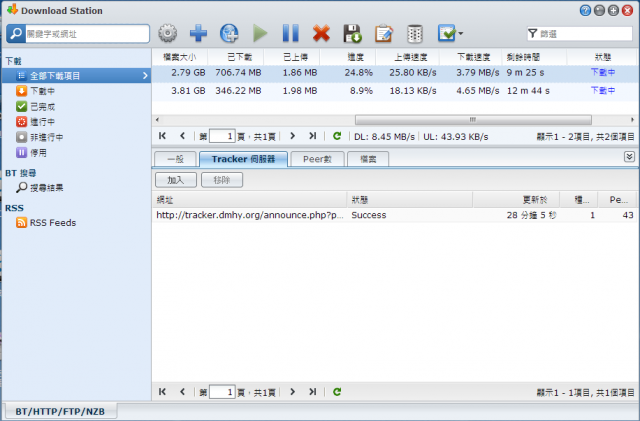Switch to the Tracker 伺服器 tab

click(243, 159)
